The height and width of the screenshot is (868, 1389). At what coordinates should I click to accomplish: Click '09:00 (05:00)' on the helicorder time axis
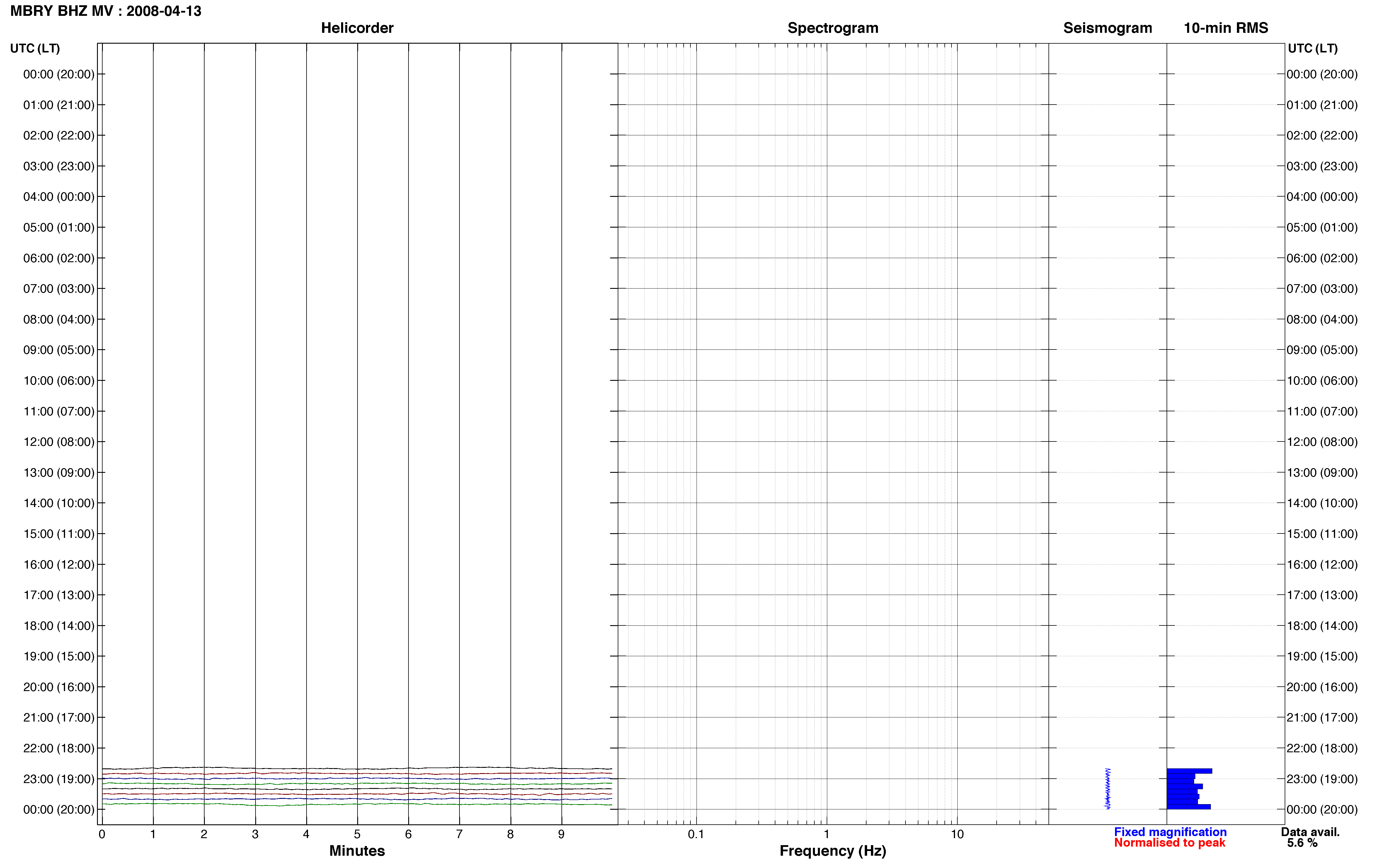59,350
